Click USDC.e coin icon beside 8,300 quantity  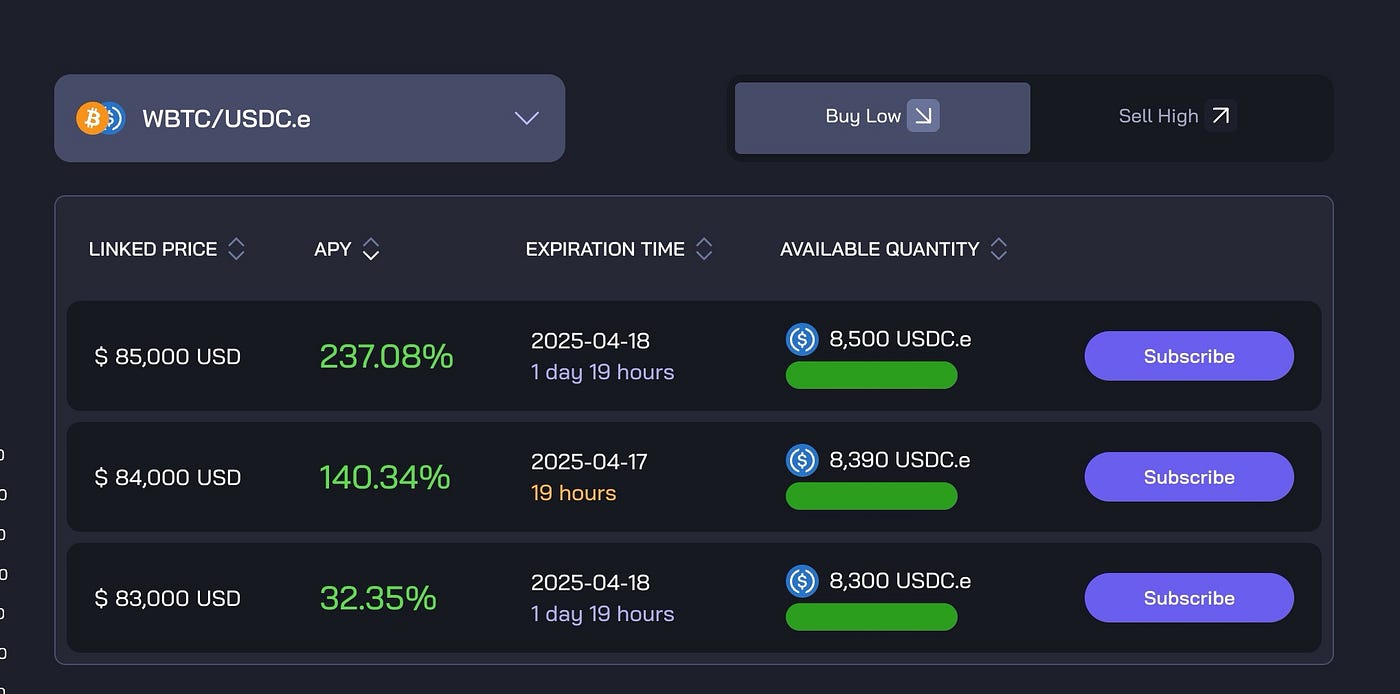point(802,581)
